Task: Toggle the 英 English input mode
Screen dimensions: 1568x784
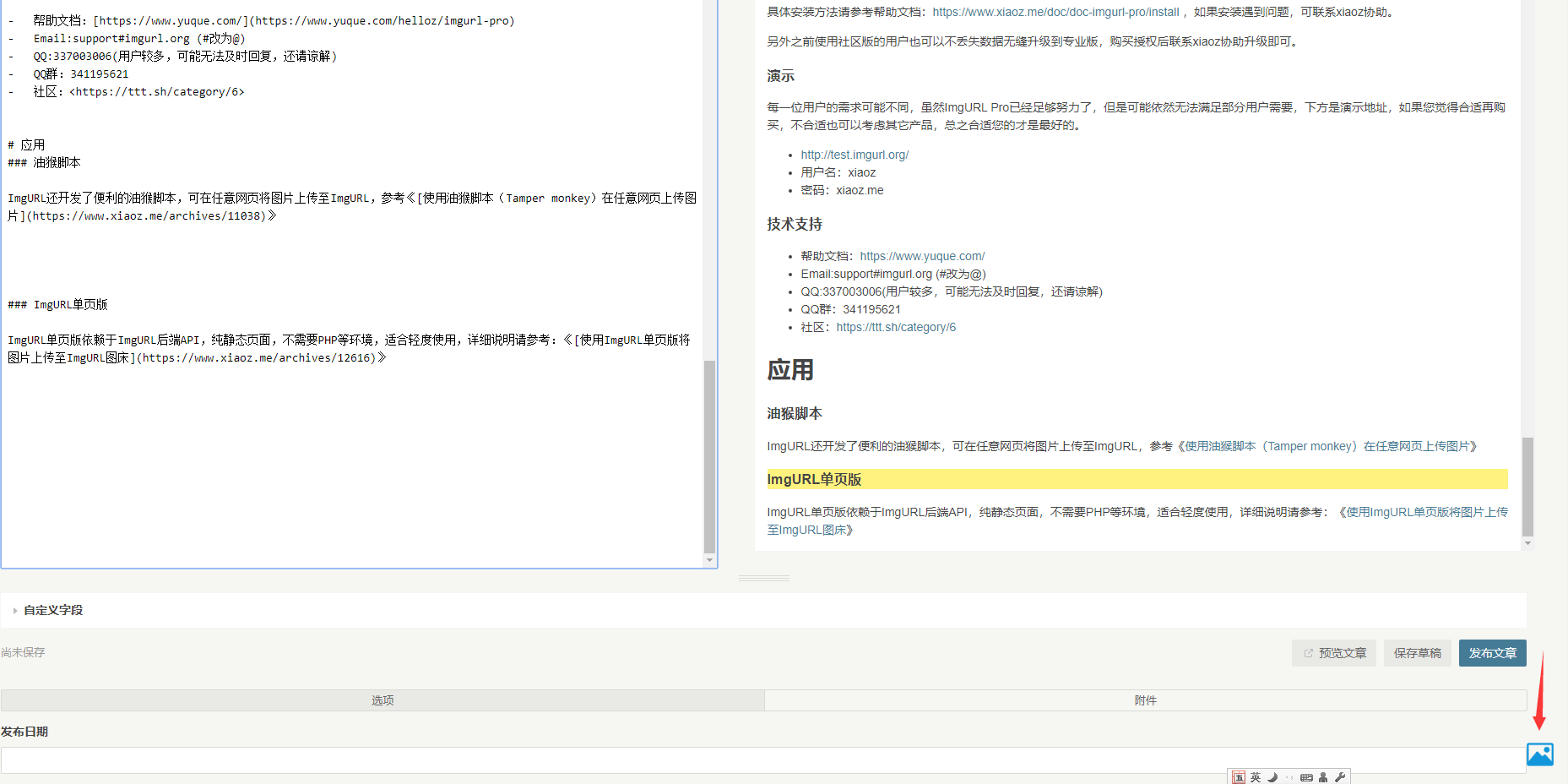Action: tap(1256, 777)
